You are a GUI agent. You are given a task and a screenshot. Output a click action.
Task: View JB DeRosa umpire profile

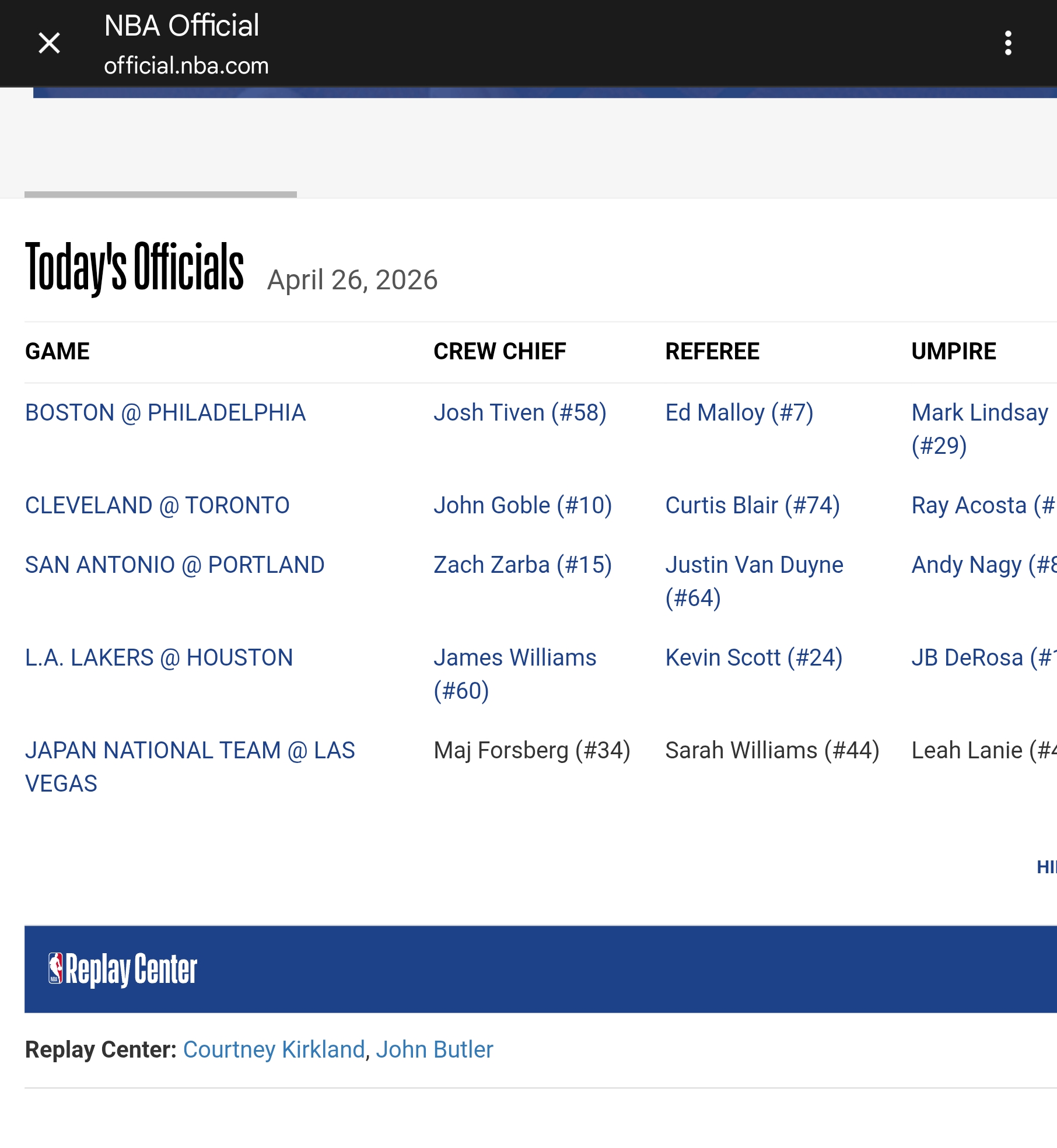point(984,657)
